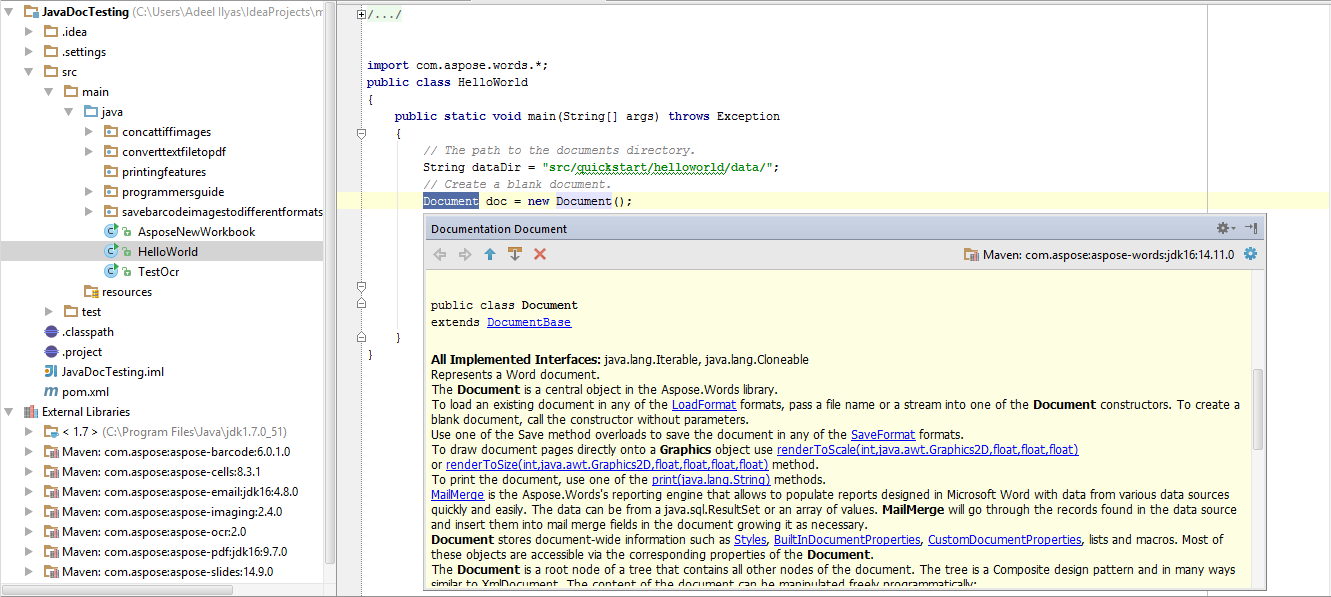This screenshot has height=597, width=1331.
Task: Collapse the main folder
Action: 49,92
